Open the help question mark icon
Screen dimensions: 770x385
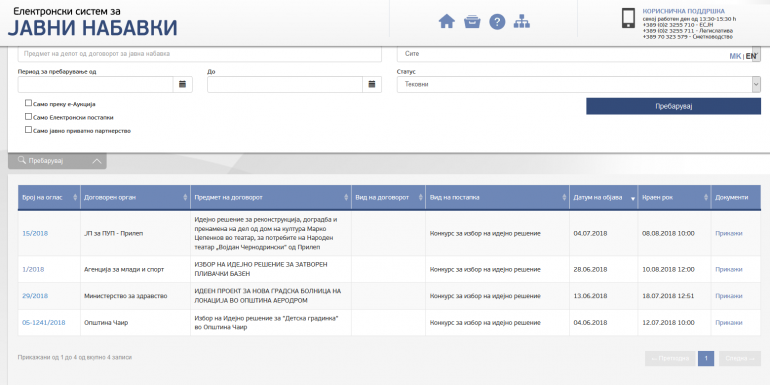[497, 22]
